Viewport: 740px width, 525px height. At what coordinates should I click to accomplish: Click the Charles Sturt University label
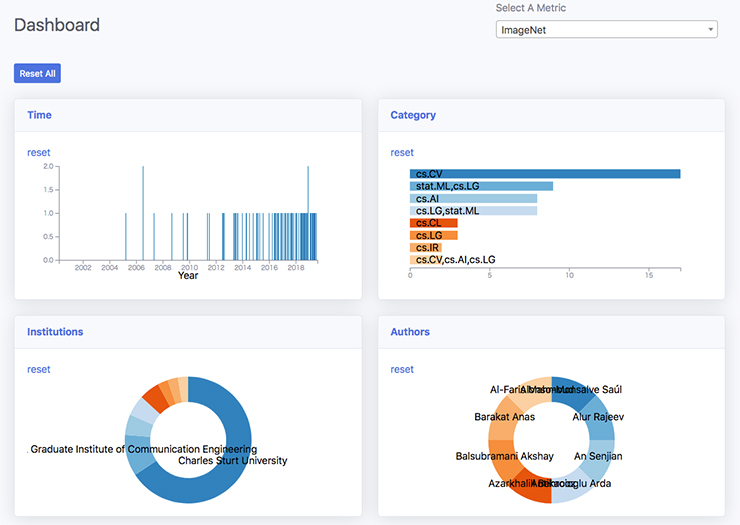pyautogui.click(x=232, y=461)
